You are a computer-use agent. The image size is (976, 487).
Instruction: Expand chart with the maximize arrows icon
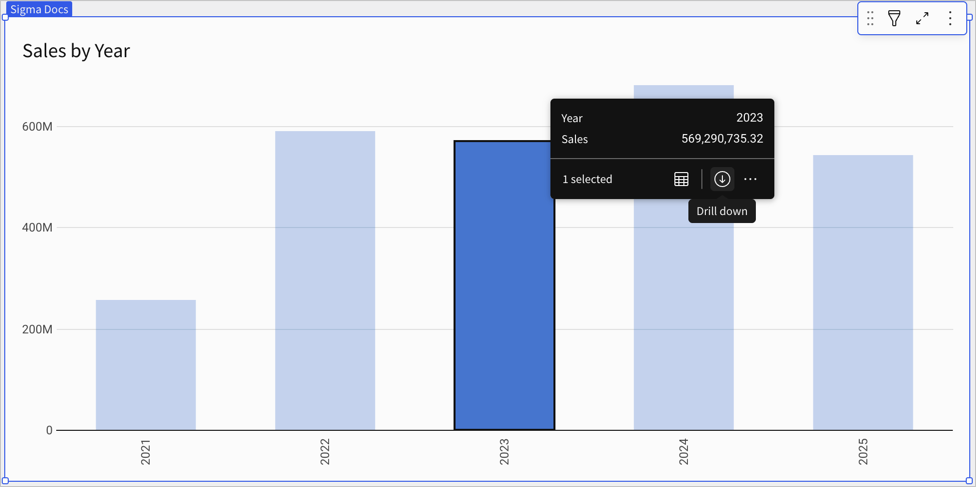pos(922,18)
